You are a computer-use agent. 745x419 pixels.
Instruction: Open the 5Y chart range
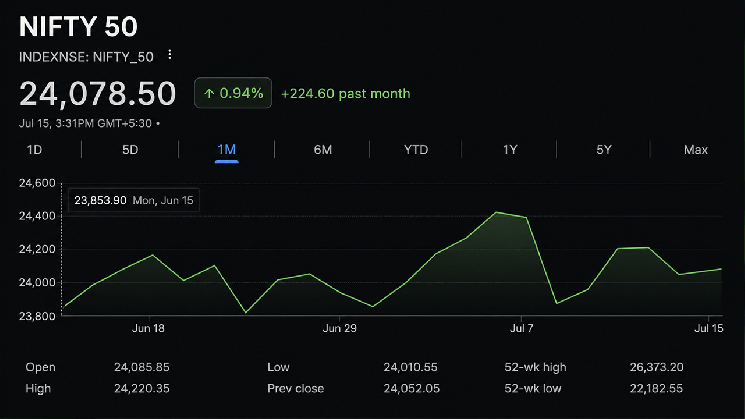(x=603, y=150)
